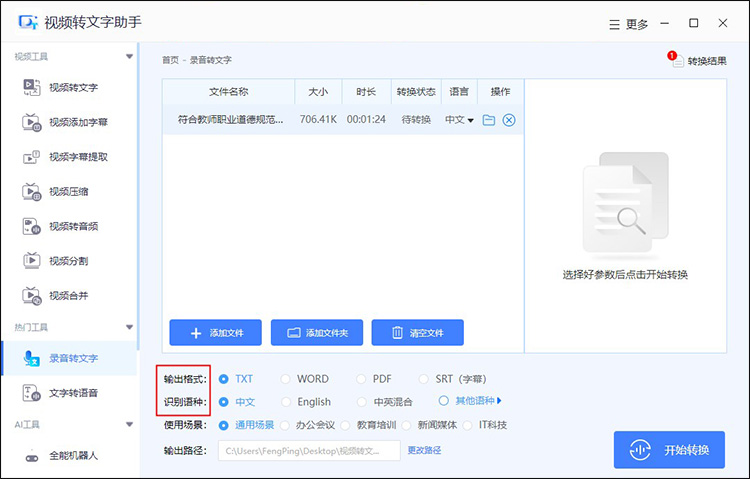Collapse the AI工具 section
Image resolution: width=750 pixels, height=479 pixels.
tap(129, 424)
